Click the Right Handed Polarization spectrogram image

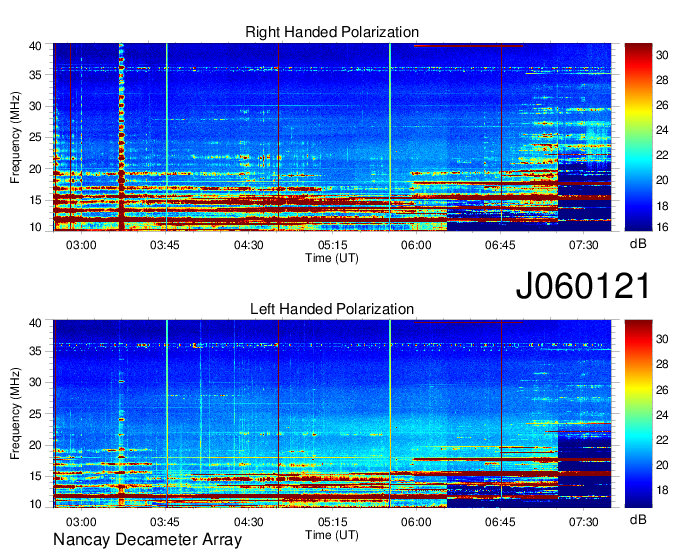click(x=332, y=137)
